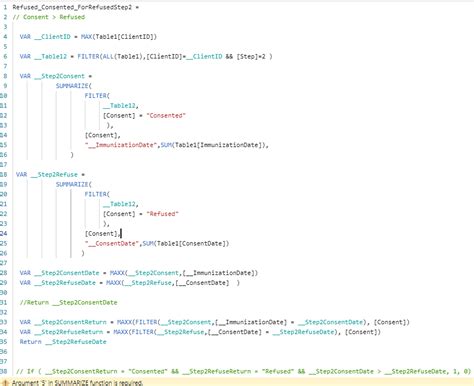The image size is (474, 386).
Task: Click "[Consent]," on line 14
Action: pyautogui.click(x=103, y=135)
